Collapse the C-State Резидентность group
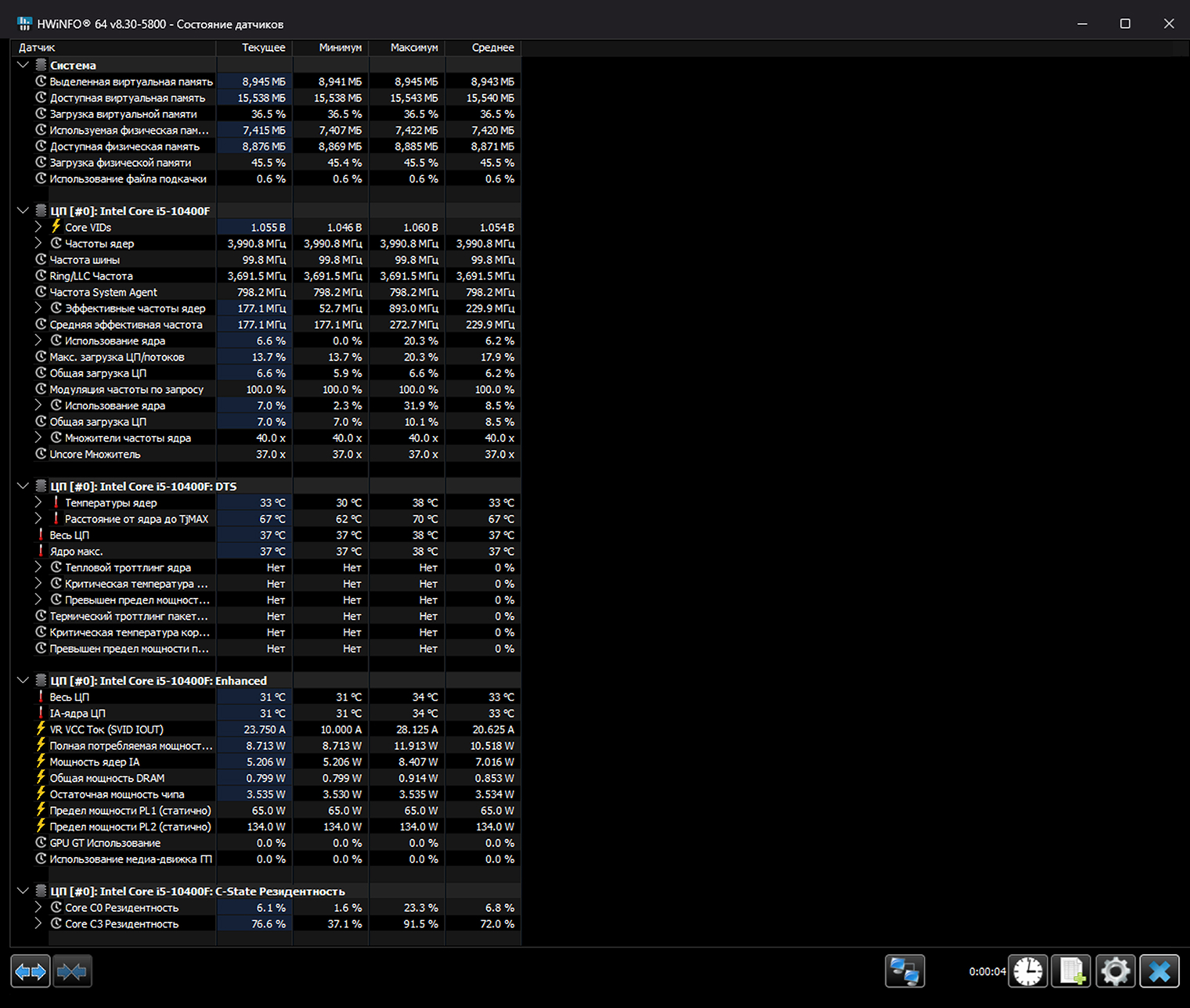1190x1008 pixels. point(23,891)
